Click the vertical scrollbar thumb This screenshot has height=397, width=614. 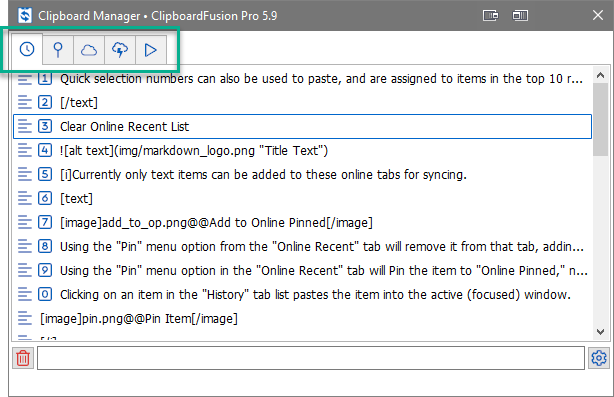coord(600,119)
